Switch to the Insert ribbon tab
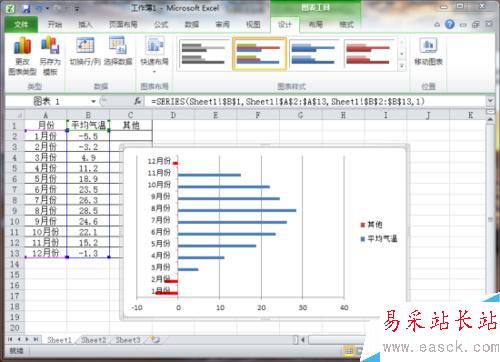The height and width of the screenshot is (362, 500). [85, 24]
